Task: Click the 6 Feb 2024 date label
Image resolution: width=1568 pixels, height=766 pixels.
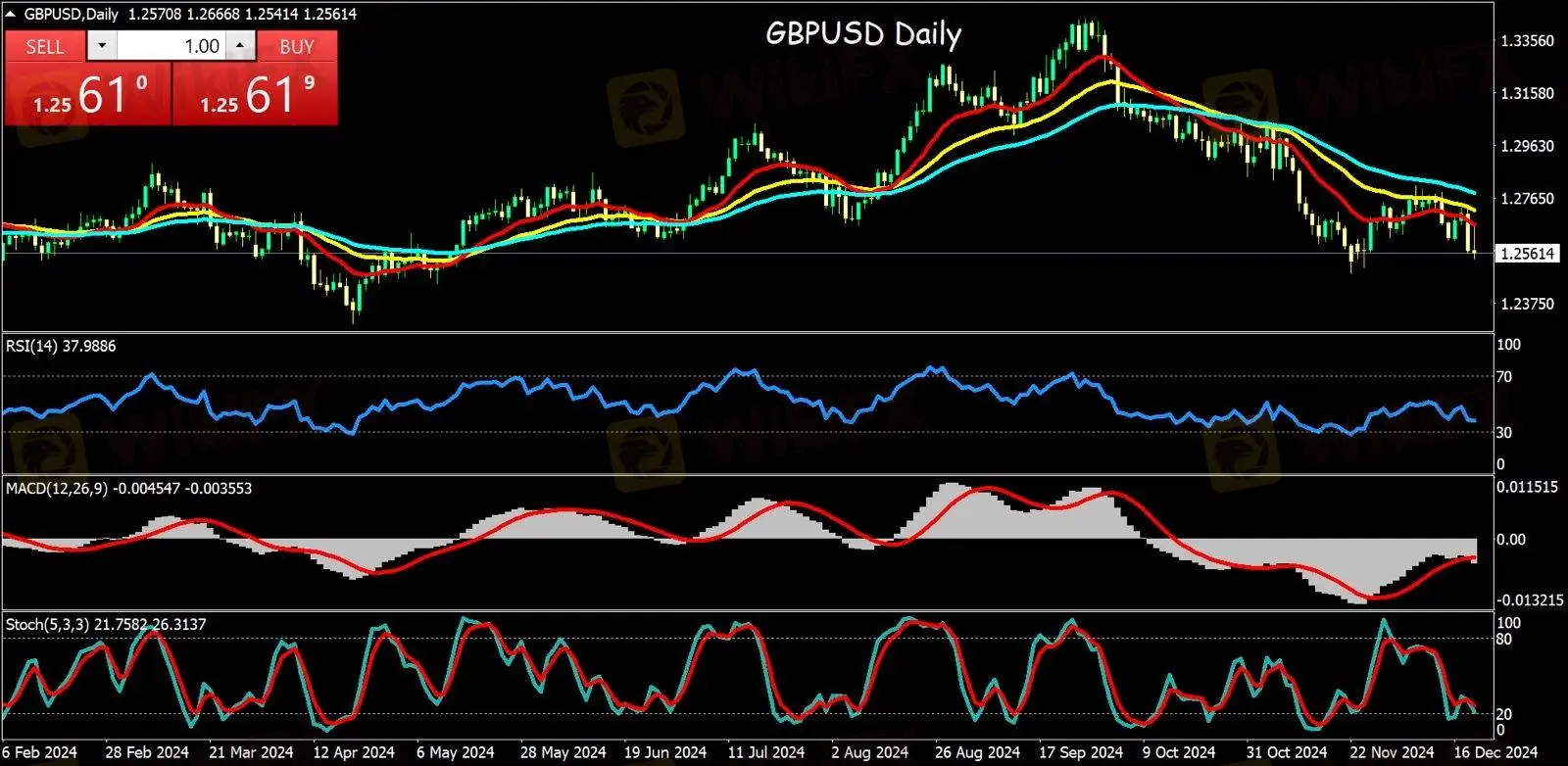Action: (39, 752)
